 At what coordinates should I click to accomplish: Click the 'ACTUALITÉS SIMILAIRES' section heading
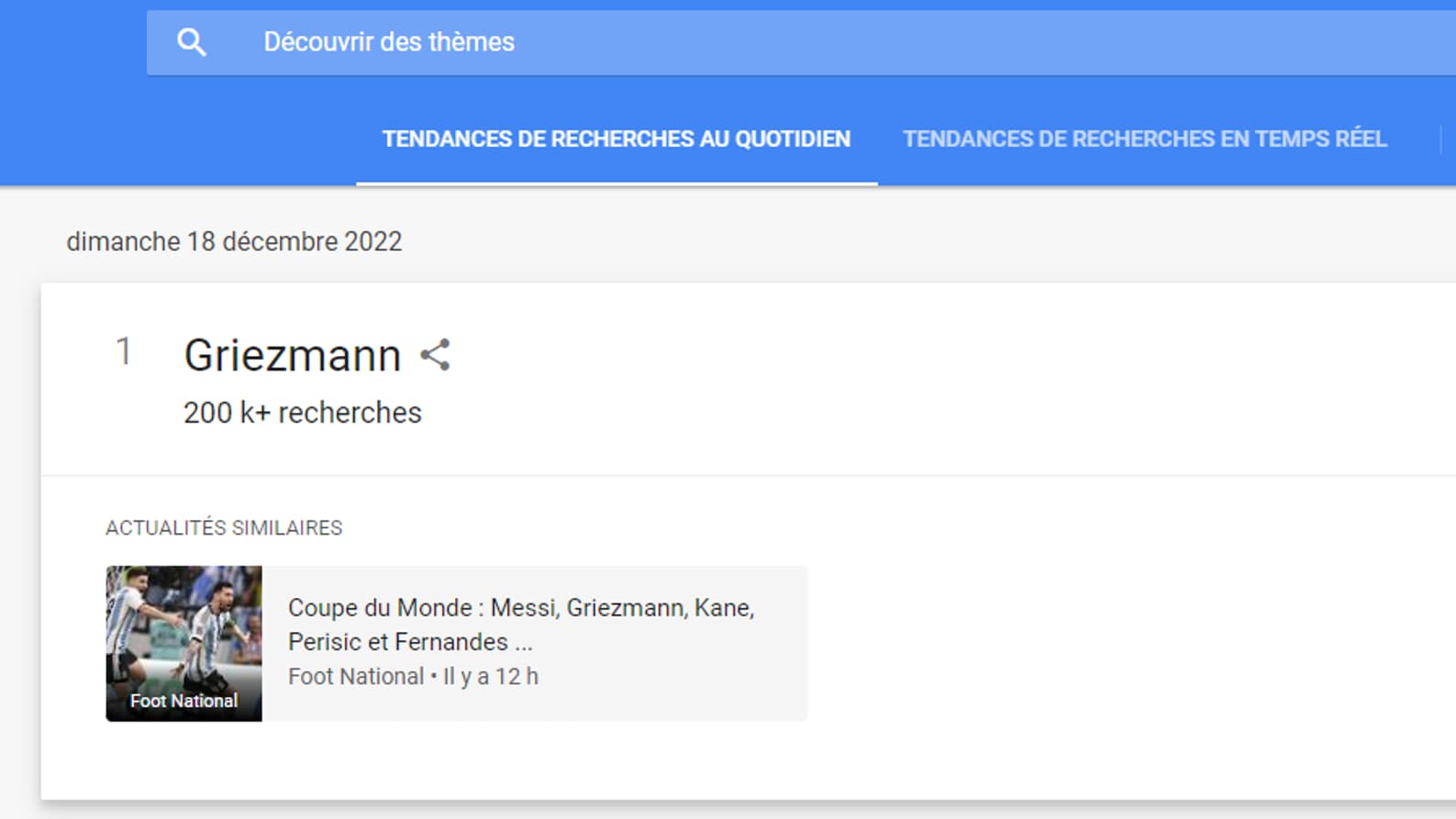pos(223,527)
